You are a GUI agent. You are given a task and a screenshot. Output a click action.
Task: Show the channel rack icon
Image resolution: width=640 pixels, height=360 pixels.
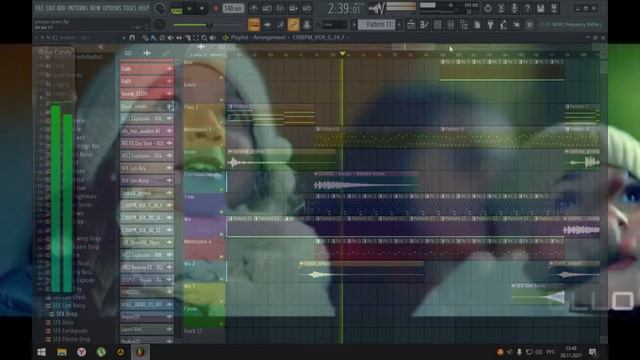tap(437, 25)
